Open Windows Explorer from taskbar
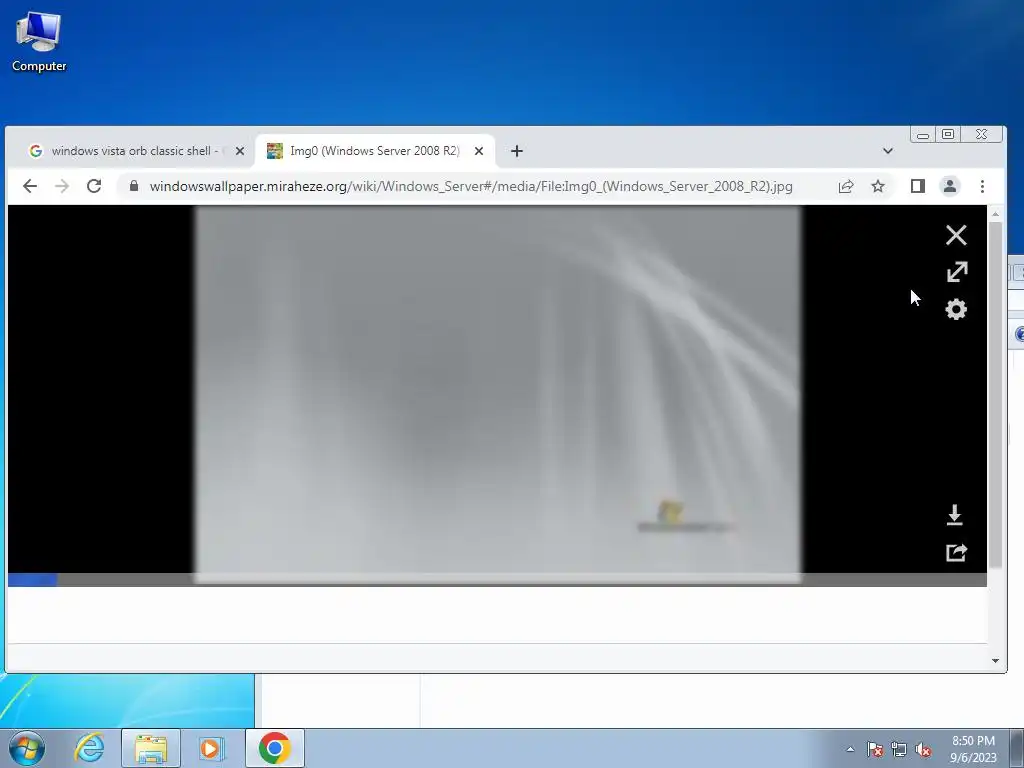The height and width of the screenshot is (768, 1024). pyautogui.click(x=151, y=748)
